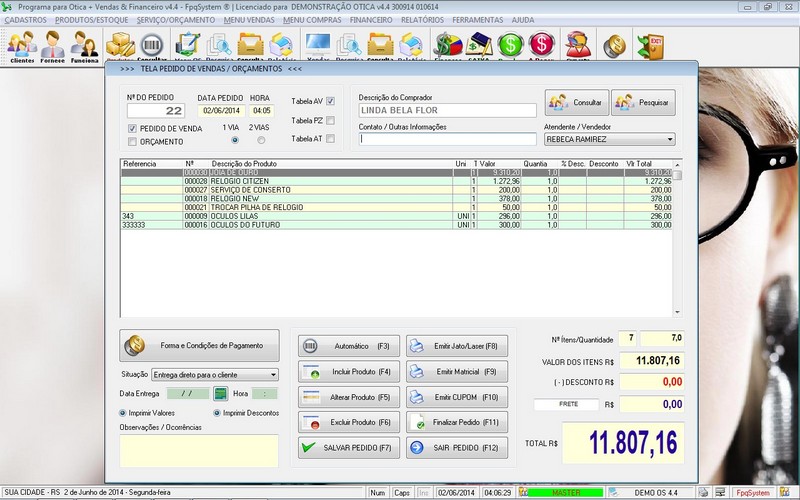
Task: Enable the Tabela PZ checkbox
Action: [330, 120]
